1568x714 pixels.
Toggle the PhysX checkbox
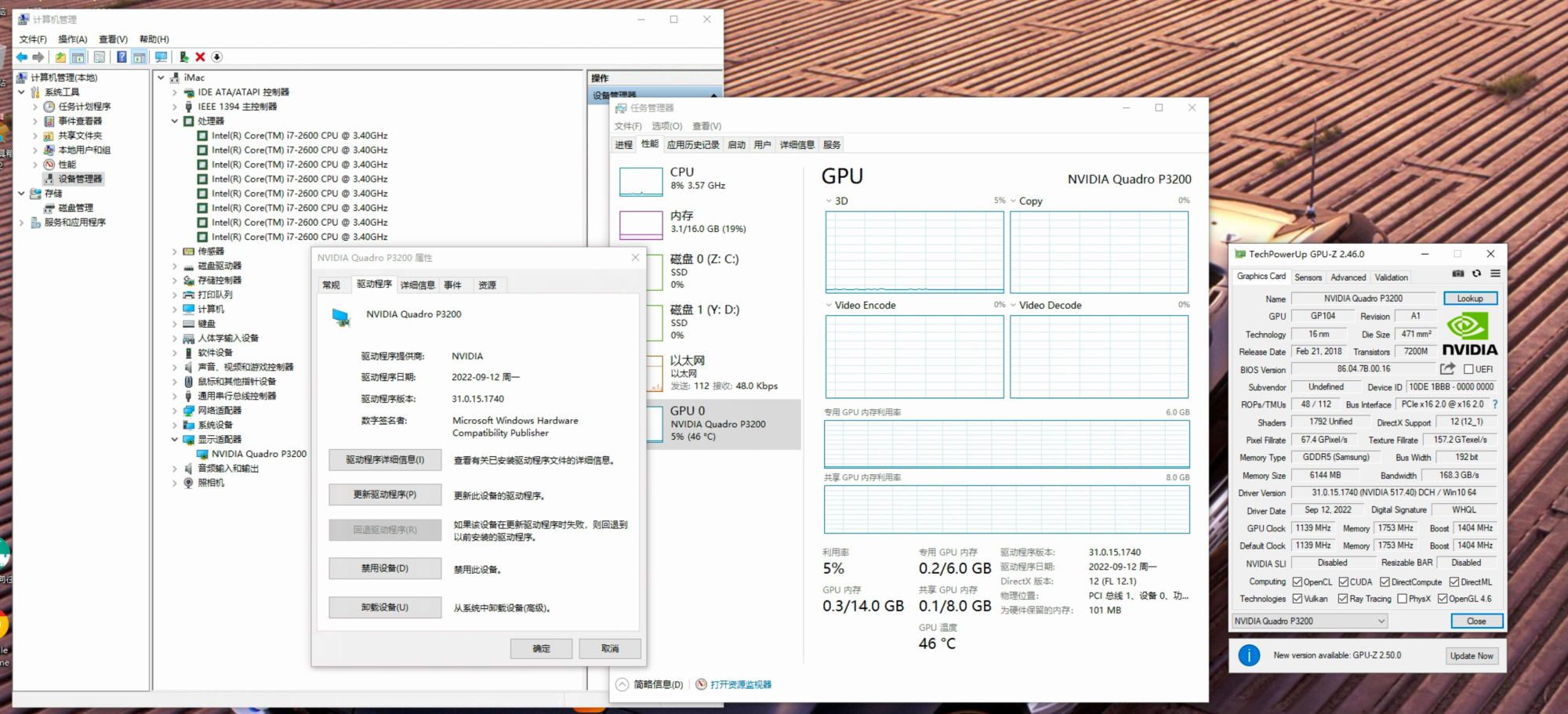click(1402, 599)
